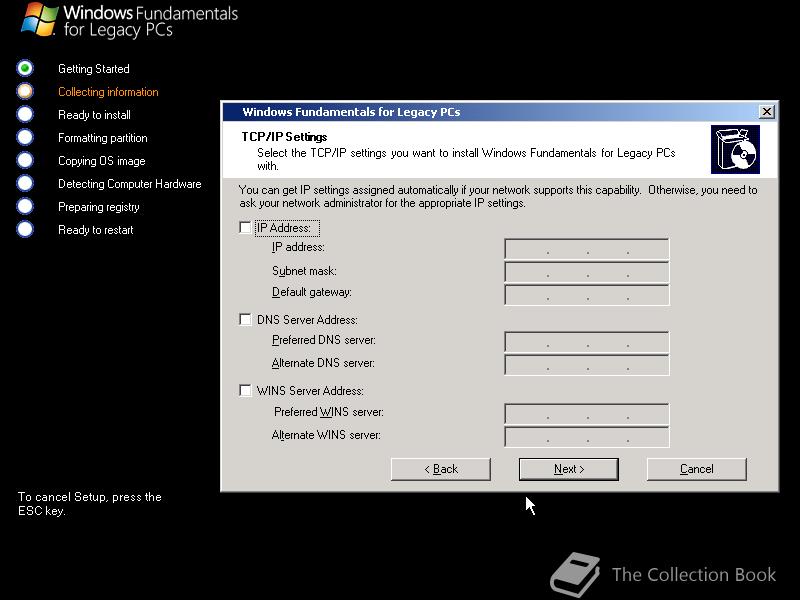Click the Preparing registry step indicator
The width and height of the screenshot is (800, 600).
point(24,206)
